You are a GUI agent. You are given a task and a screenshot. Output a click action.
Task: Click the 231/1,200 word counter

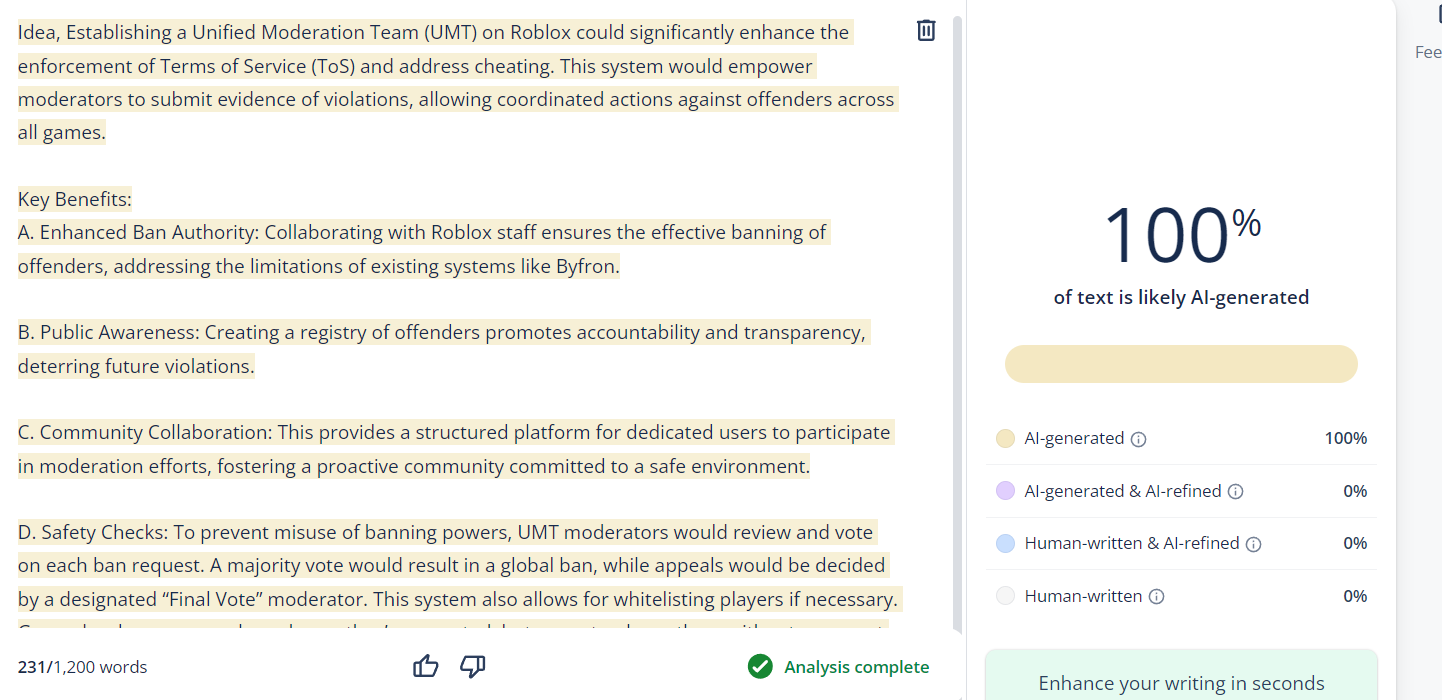pyautogui.click(x=82, y=665)
